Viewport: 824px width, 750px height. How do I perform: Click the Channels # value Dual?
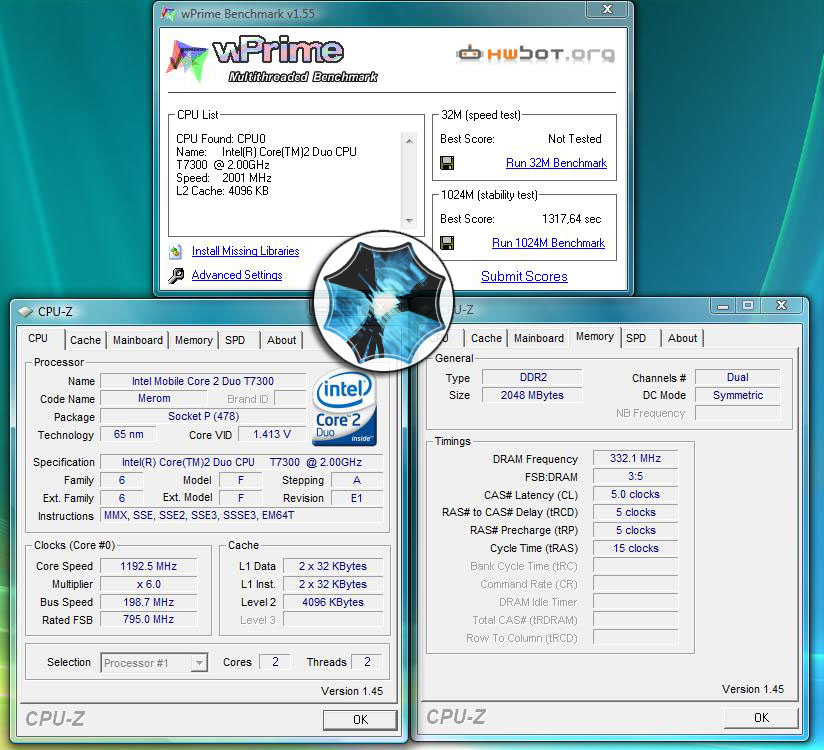[x=737, y=377]
